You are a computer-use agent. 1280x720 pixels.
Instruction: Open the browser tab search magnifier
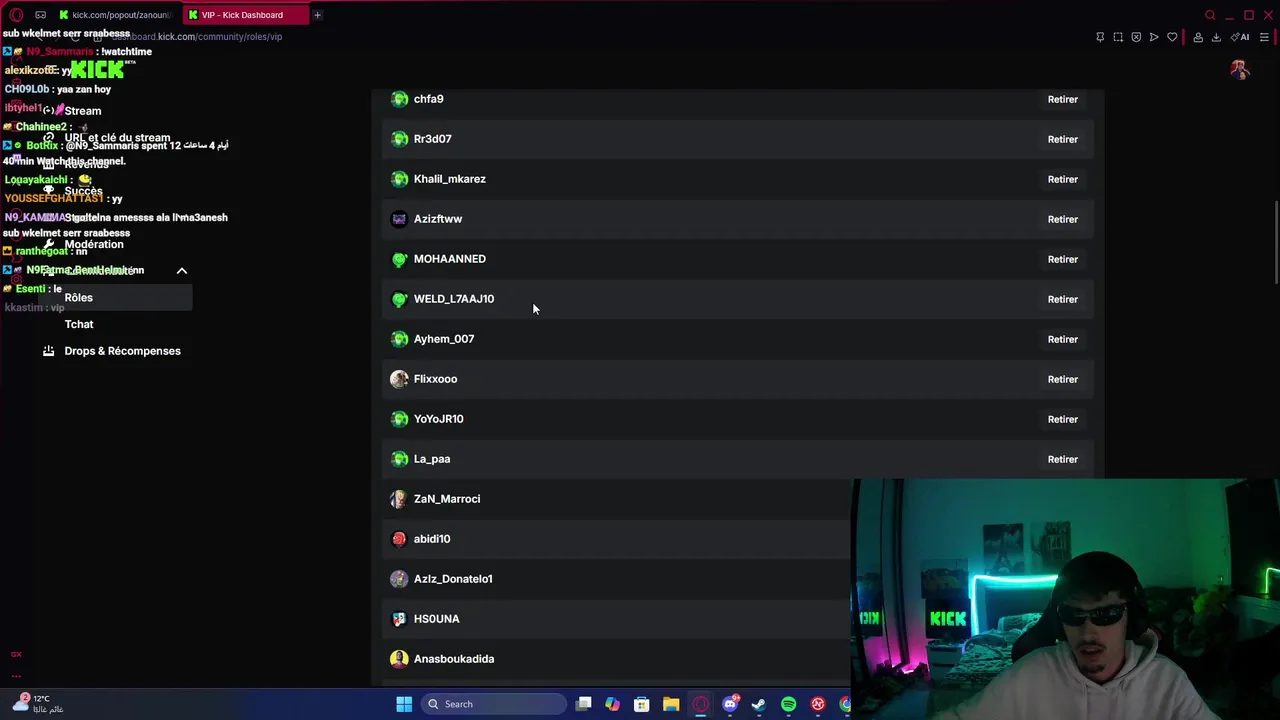click(1210, 15)
